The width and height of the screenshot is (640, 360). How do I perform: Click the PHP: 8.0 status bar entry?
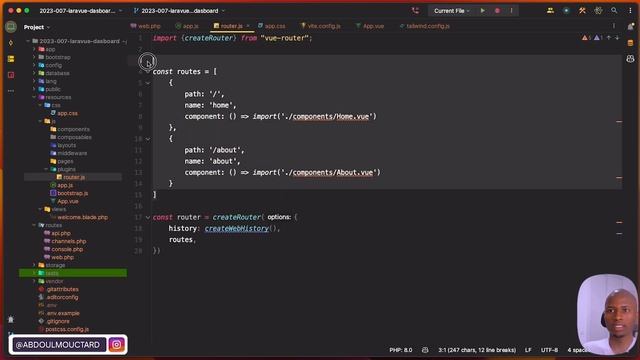(400, 350)
